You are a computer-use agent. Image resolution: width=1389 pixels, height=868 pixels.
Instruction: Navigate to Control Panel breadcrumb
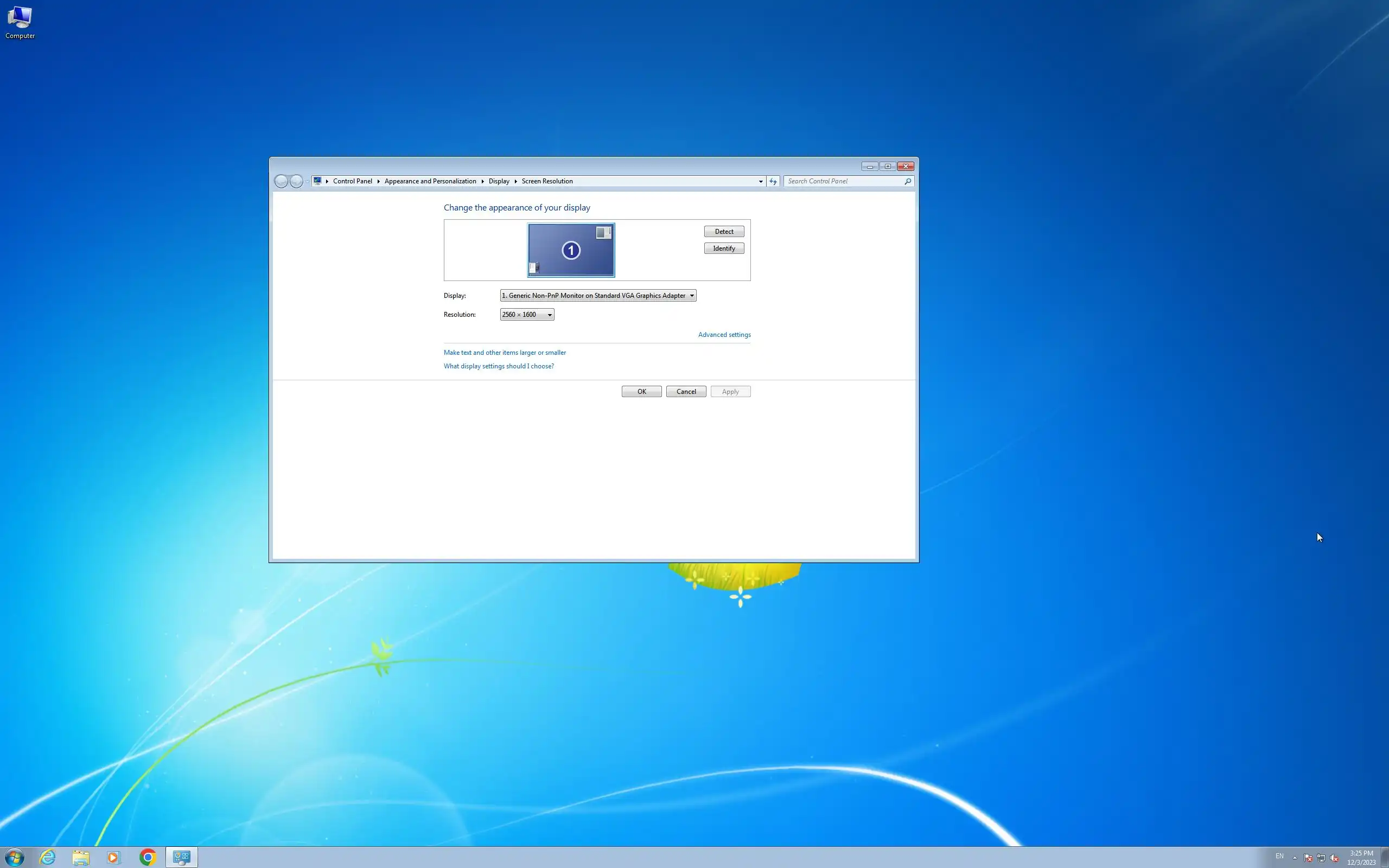(x=353, y=181)
